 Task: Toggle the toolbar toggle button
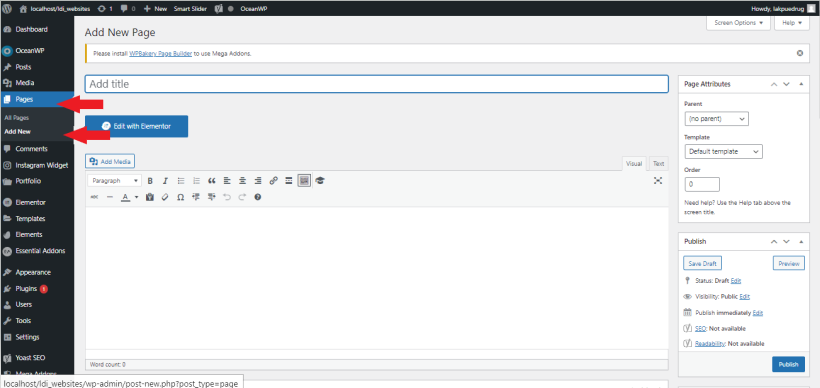304,181
